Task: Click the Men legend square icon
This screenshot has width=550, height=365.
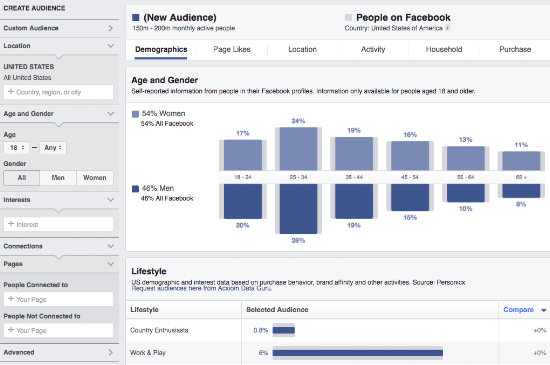Action: 135,189
